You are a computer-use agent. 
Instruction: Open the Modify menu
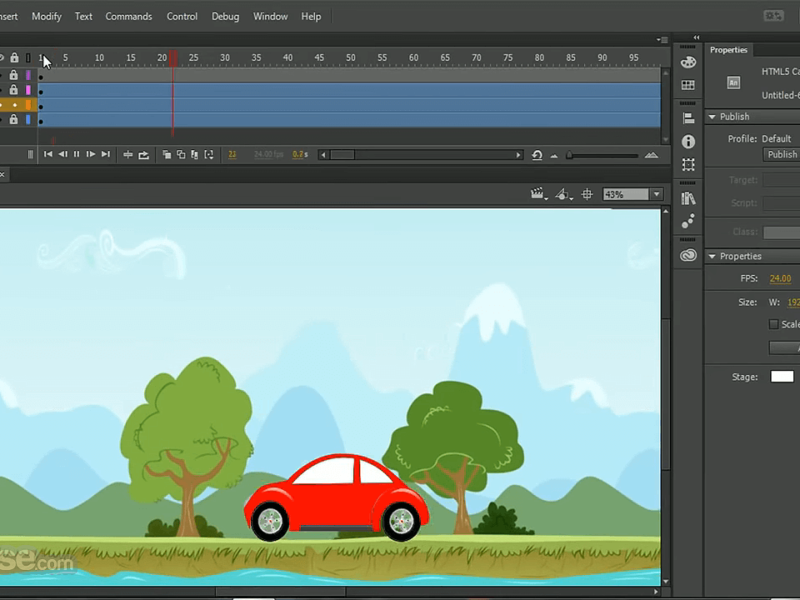(46, 16)
